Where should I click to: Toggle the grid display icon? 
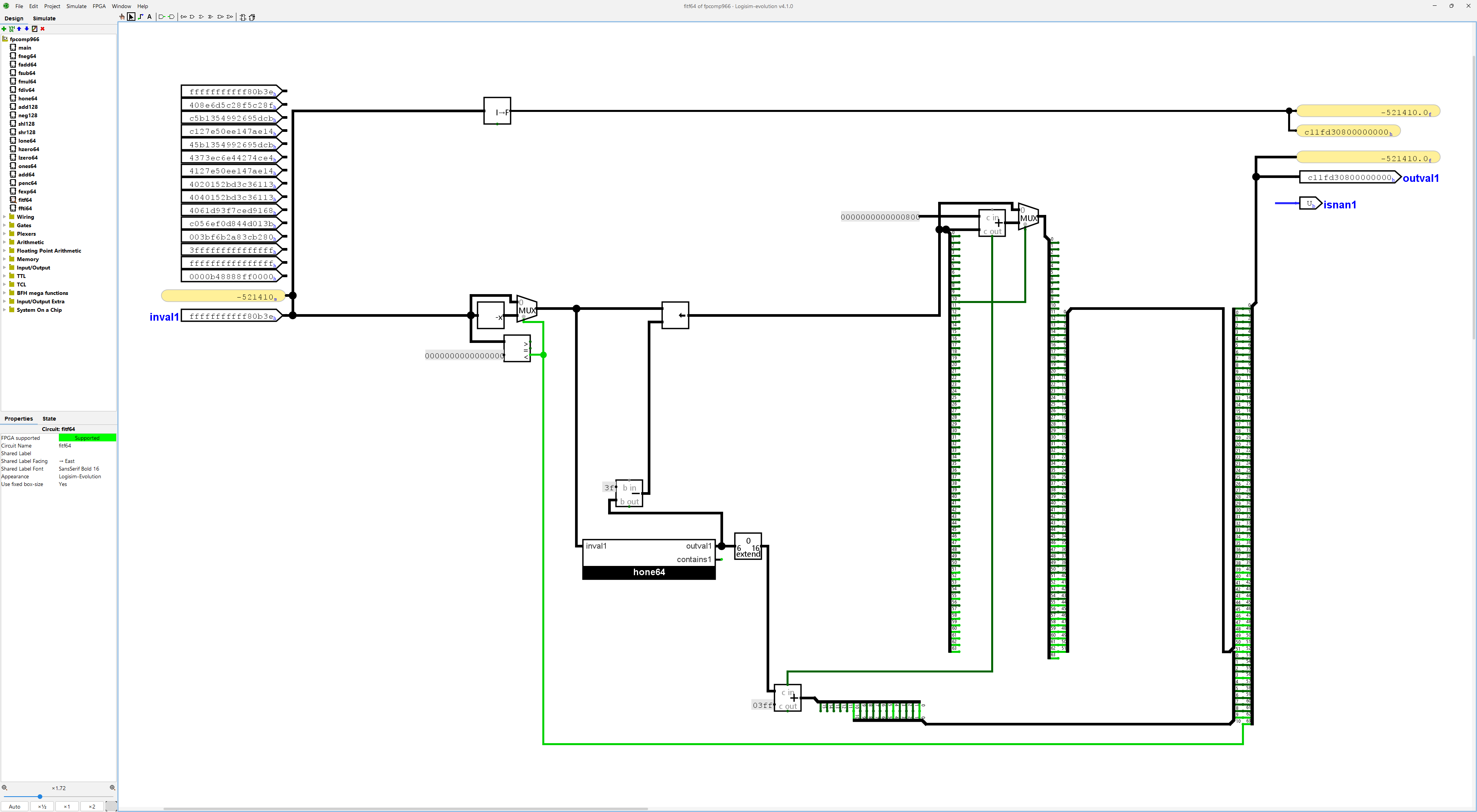pyautogui.click(x=111, y=806)
